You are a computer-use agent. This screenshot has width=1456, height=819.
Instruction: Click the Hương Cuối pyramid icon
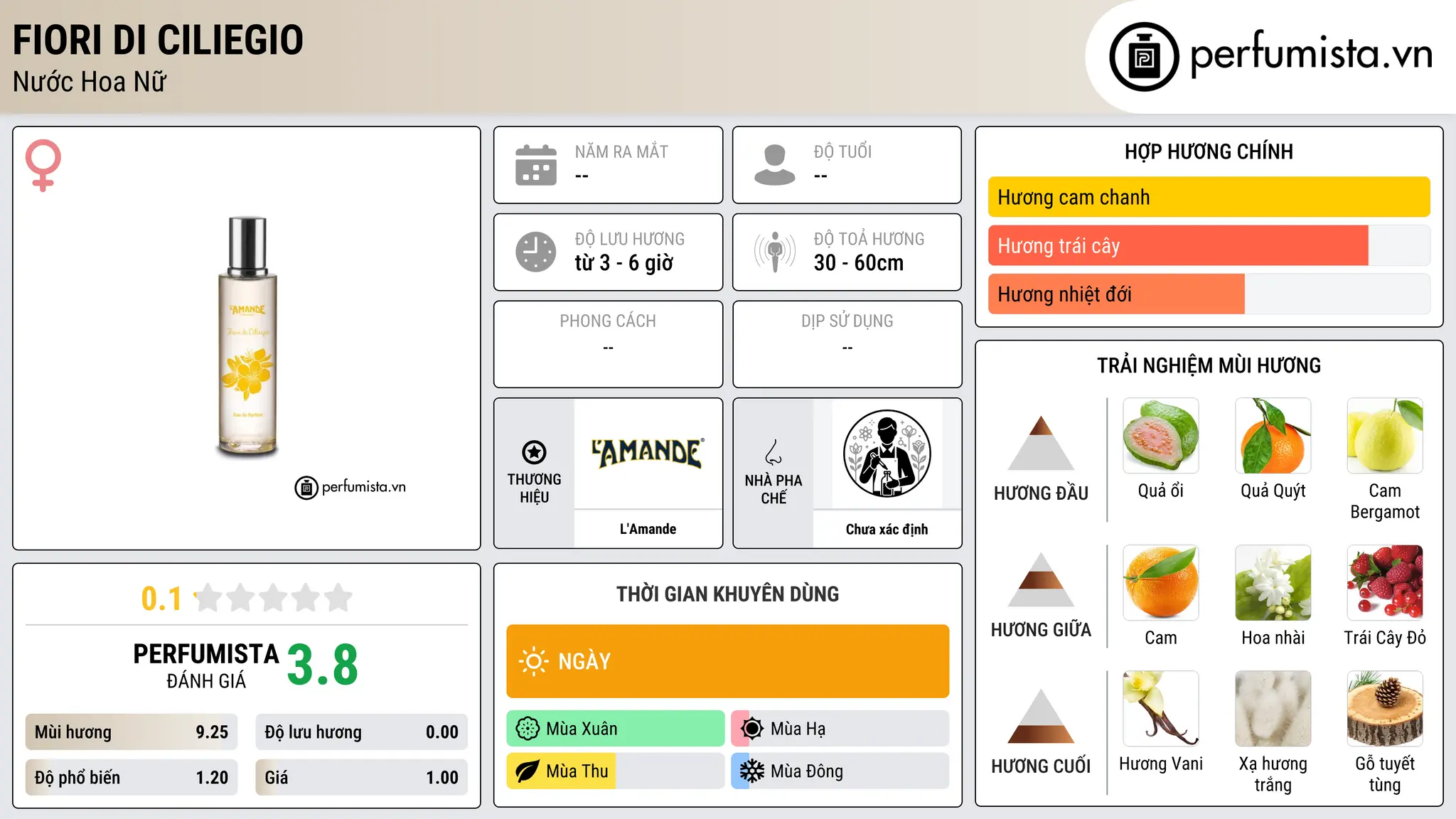click(1041, 716)
